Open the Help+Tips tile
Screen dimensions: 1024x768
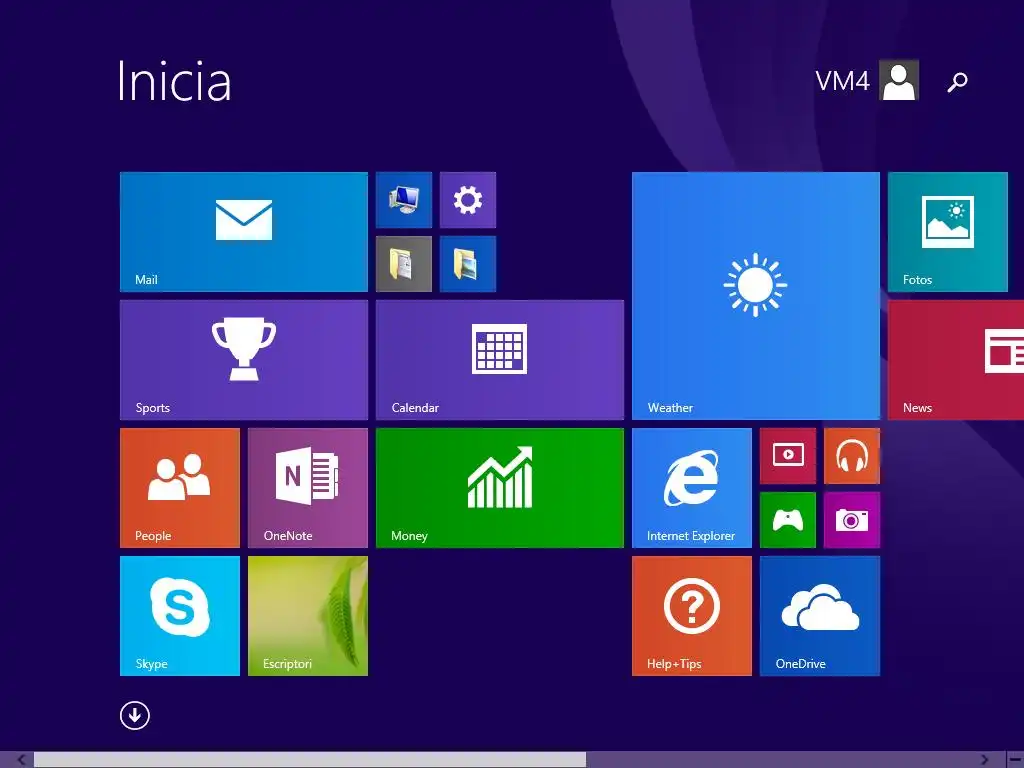[692, 616]
